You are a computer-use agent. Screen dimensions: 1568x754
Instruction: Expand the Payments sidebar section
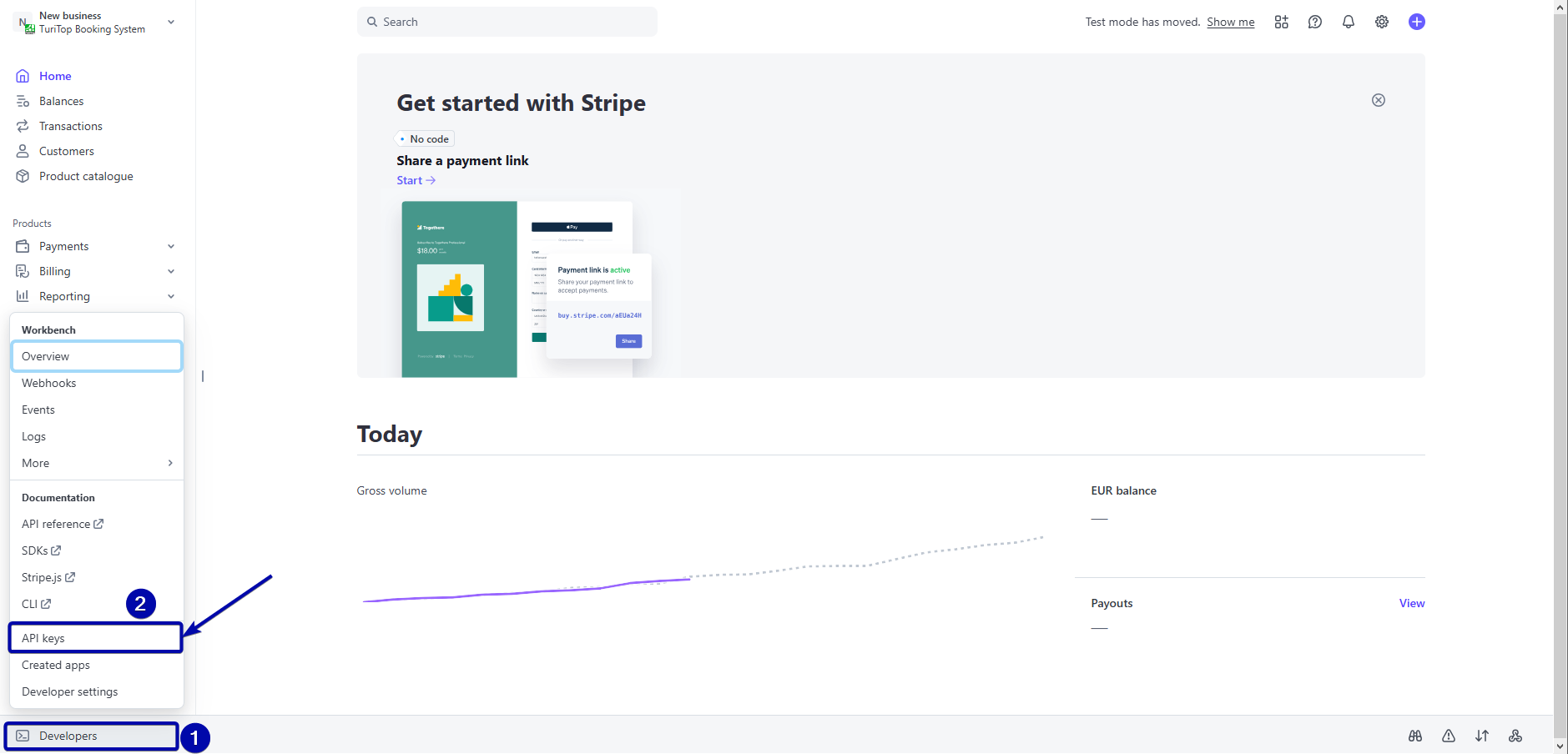click(x=171, y=246)
